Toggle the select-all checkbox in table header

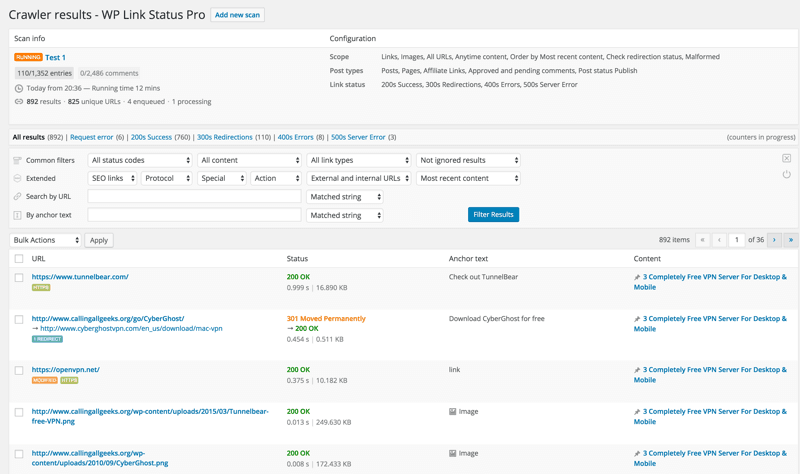[x=19, y=259]
